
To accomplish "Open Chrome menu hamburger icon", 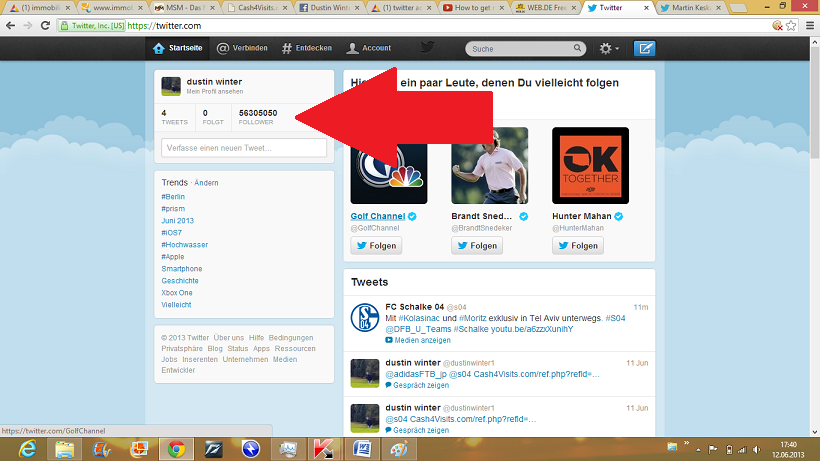I will 806,24.
